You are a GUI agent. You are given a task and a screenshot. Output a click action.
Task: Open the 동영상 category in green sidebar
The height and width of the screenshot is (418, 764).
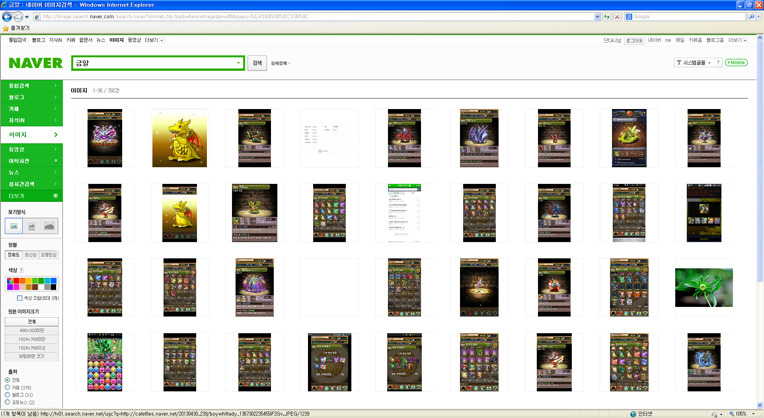(x=30, y=149)
